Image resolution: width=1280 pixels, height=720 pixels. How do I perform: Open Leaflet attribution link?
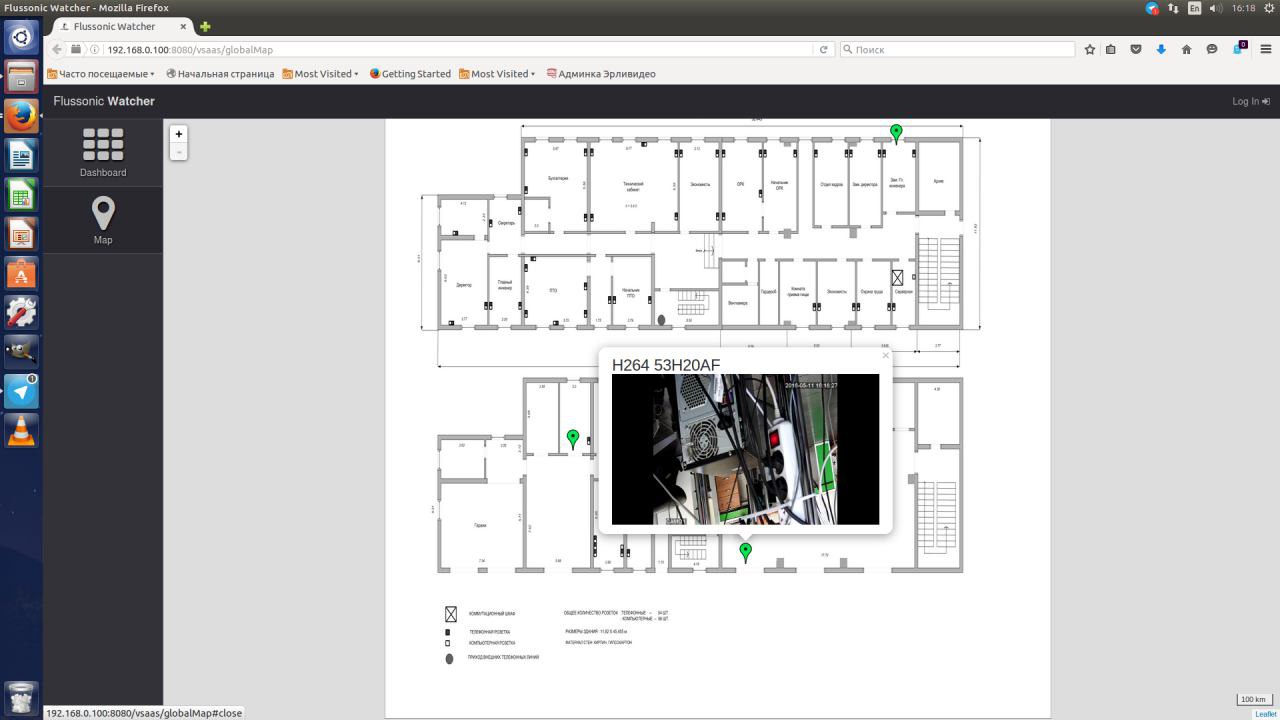click(1265, 714)
